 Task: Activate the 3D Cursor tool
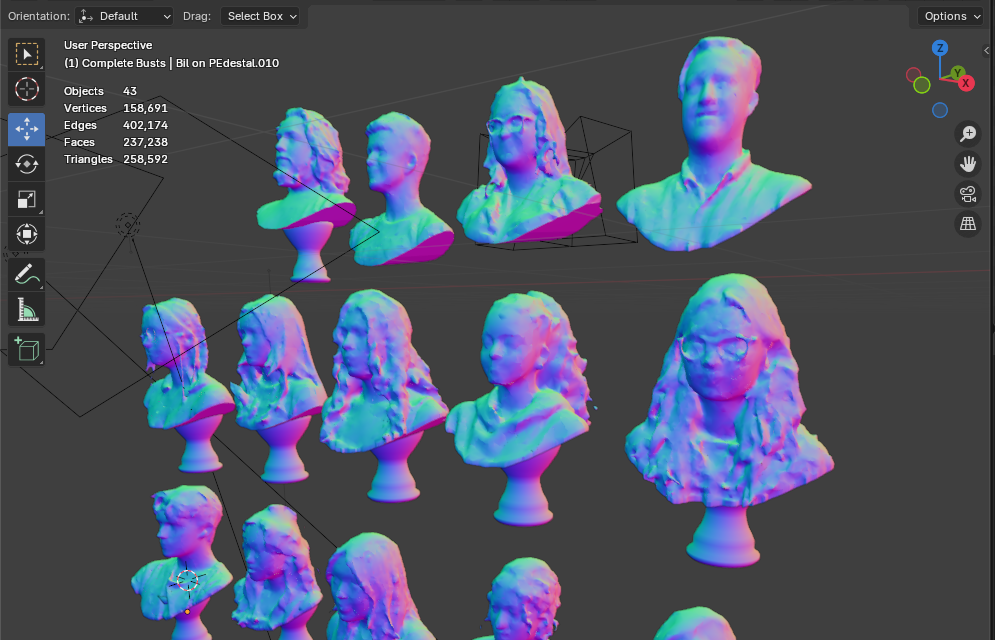pos(27,89)
